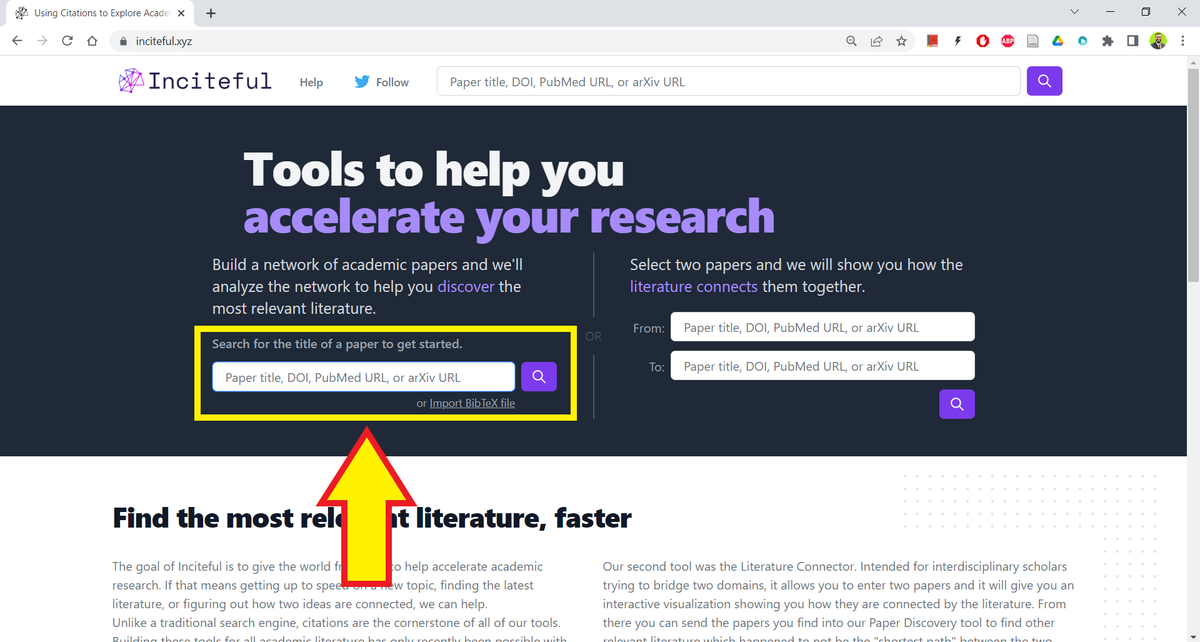Open the red book extension
This screenshot has height=642, width=1200.
[932, 42]
